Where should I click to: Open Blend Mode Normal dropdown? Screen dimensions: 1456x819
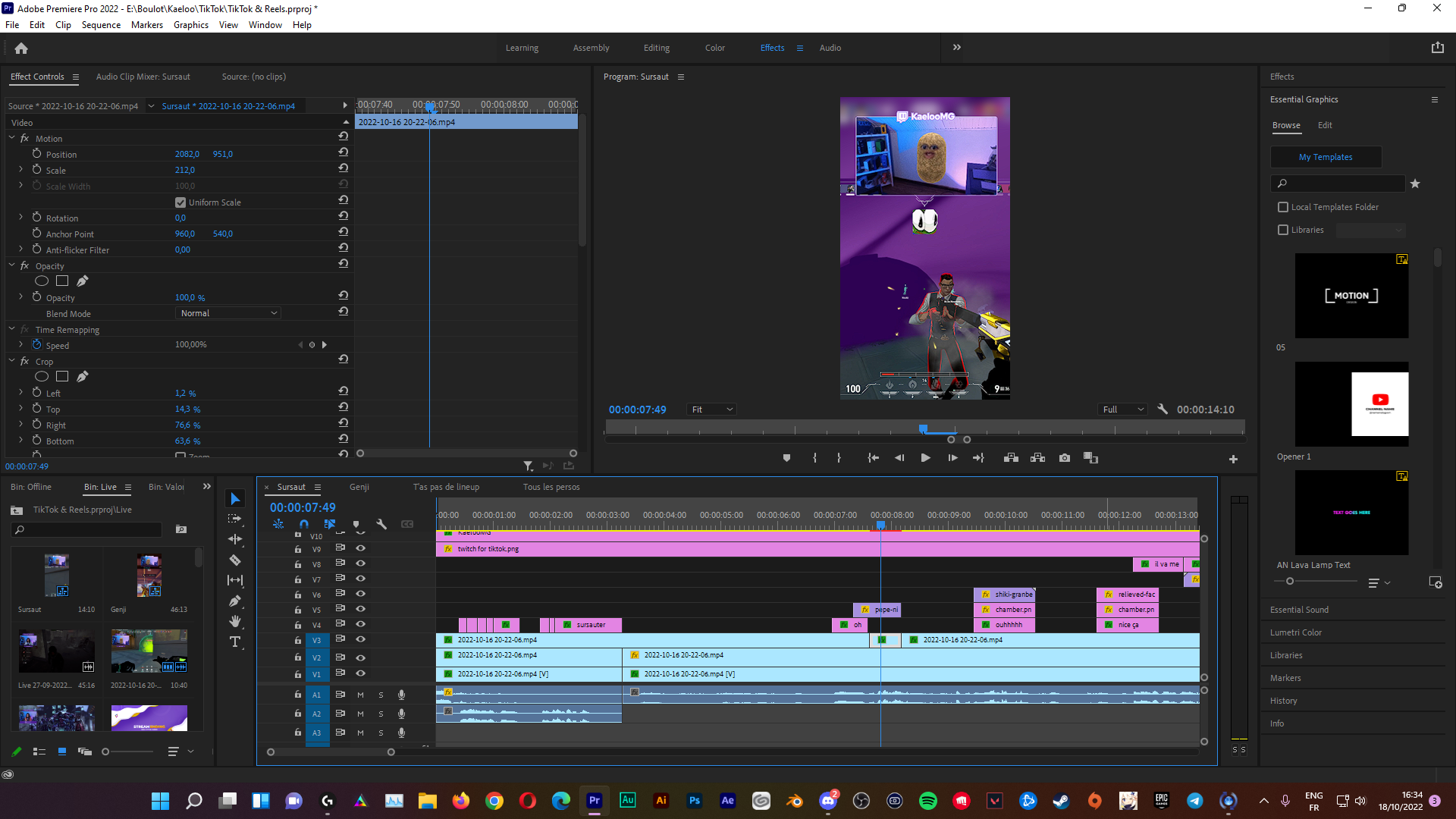pyautogui.click(x=228, y=313)
